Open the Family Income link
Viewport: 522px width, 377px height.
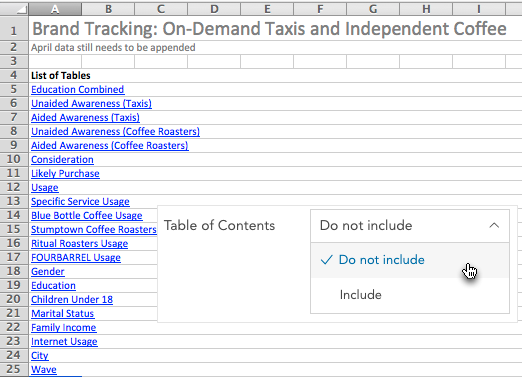64,328
